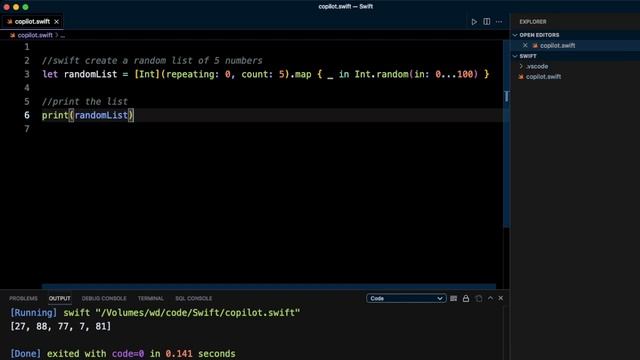This screenshot has height=360, width=640.
Task: Close the bottom panel
Action: coord(501,298)
